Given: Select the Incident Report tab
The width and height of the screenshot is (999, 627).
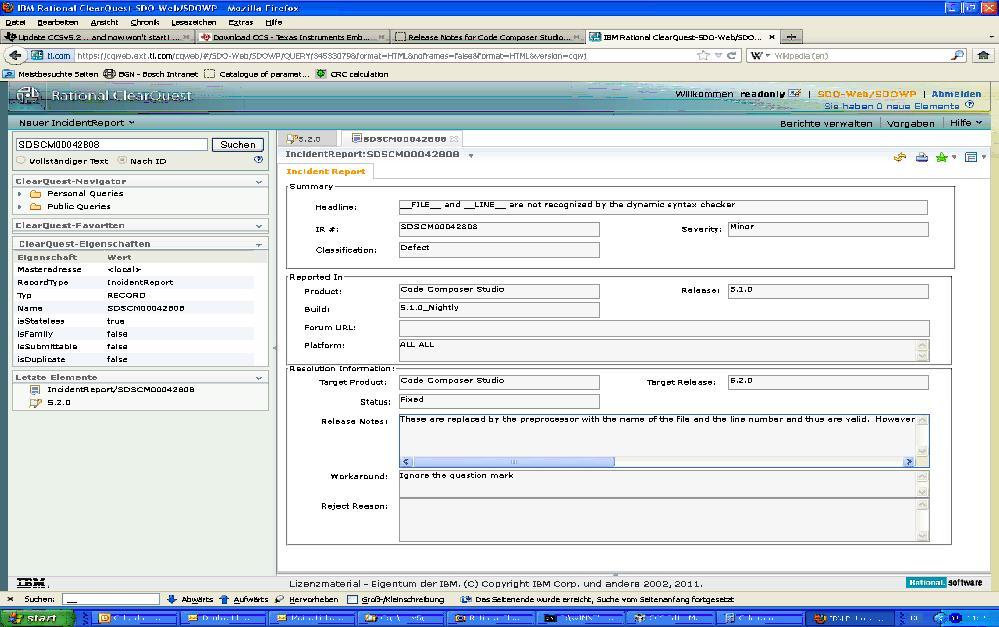Looking at the screenshot, I should 326,171.
